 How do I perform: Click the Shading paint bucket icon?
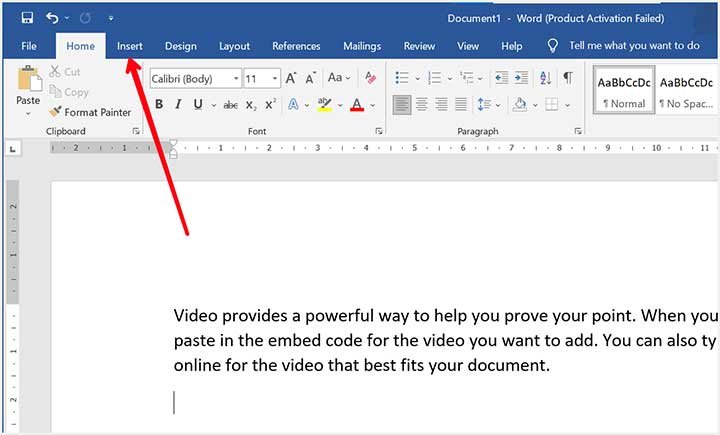(x=520, y=105)
